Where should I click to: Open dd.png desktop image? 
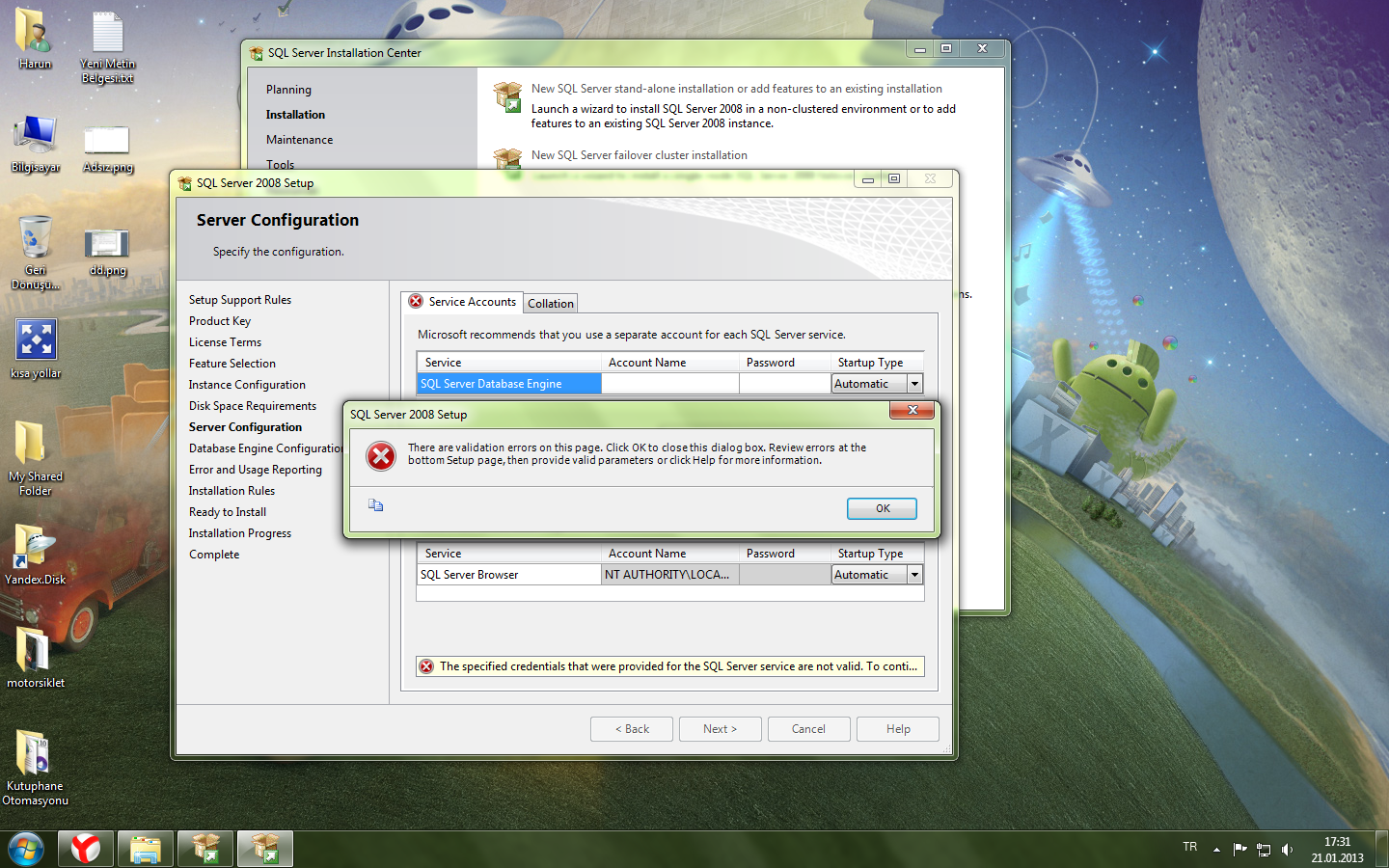(x=107, y=253)
